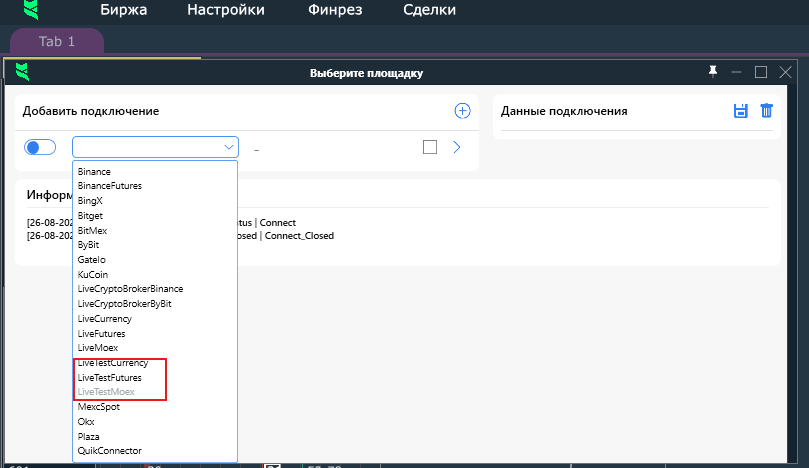Image resolution: width=809 pixels, height=468 pixels.
Task: Pick LiveTestCurrency in the dropdown
Action: [x=112, y=363]
